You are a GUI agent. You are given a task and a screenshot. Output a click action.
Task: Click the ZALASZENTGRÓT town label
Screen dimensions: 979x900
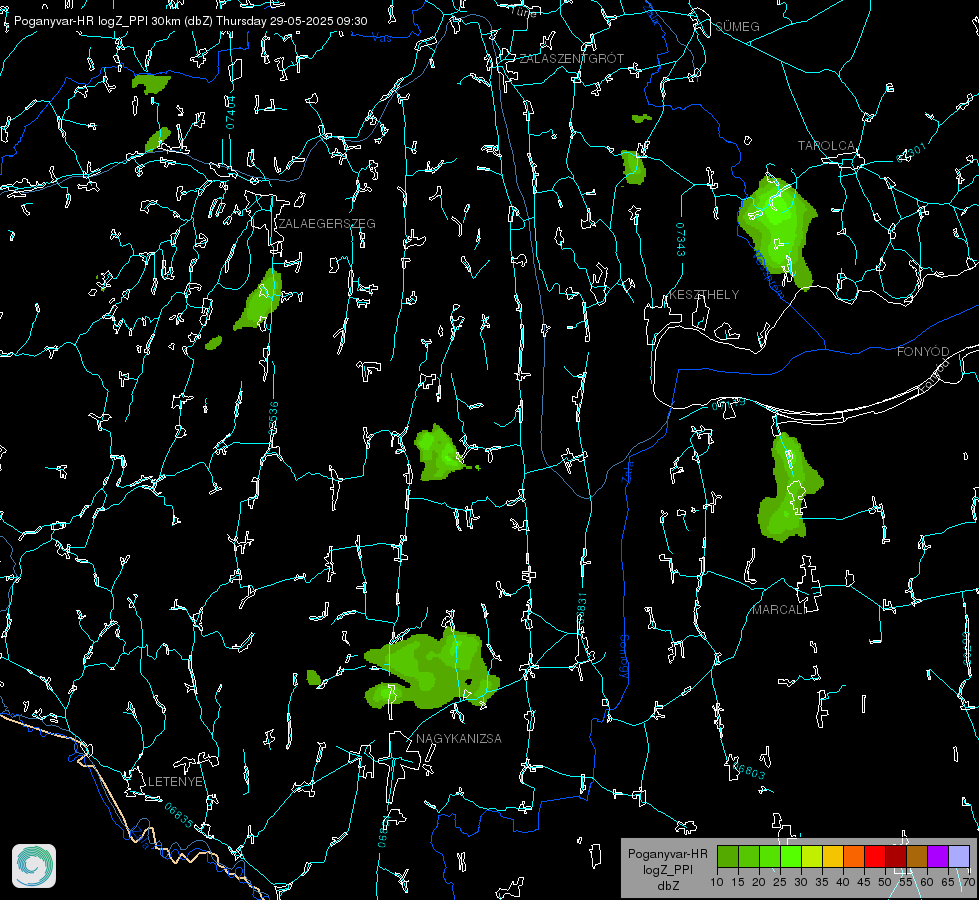(571, 59)
